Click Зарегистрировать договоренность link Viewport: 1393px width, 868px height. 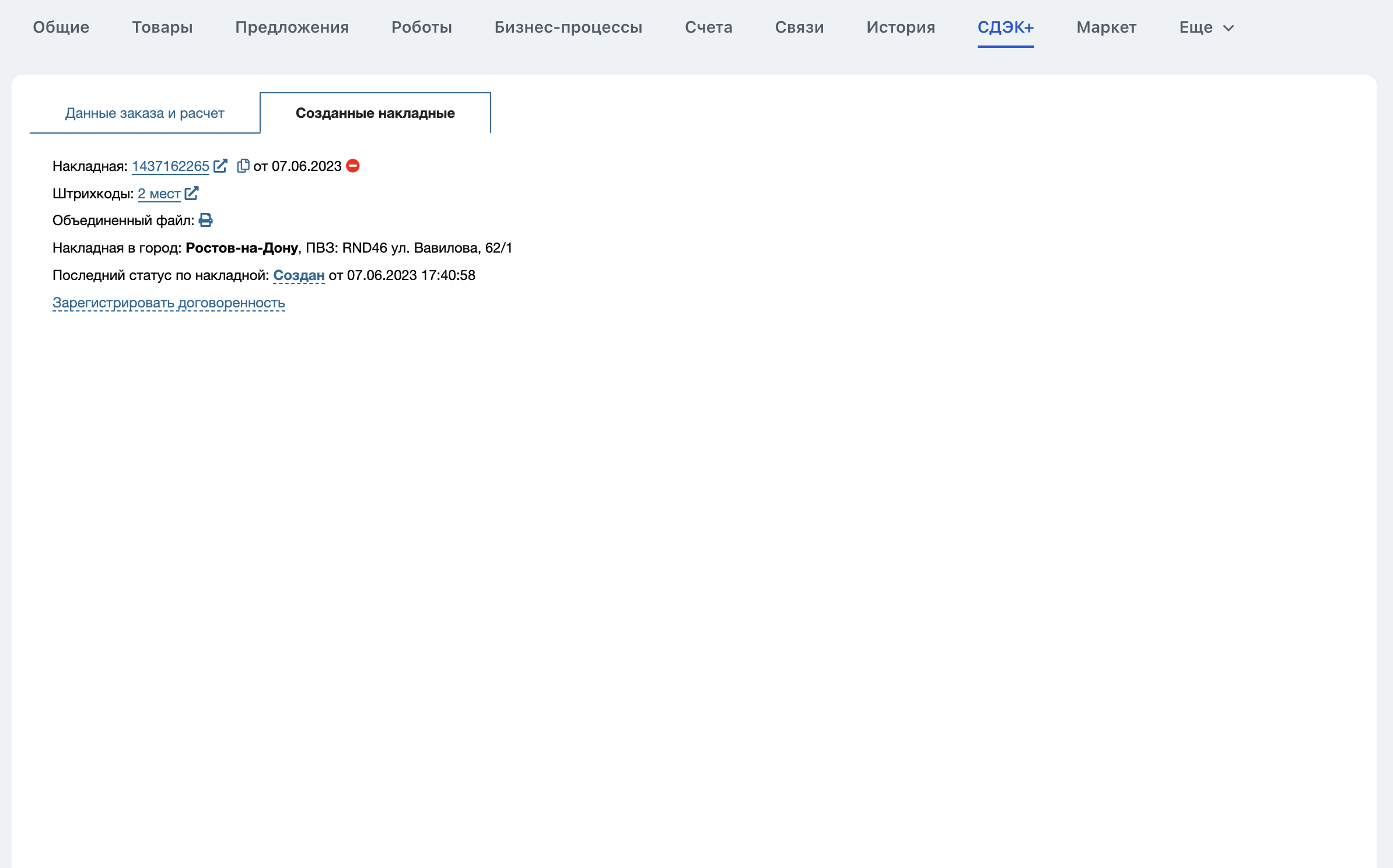pyautogui.click(x=169, y=303)
